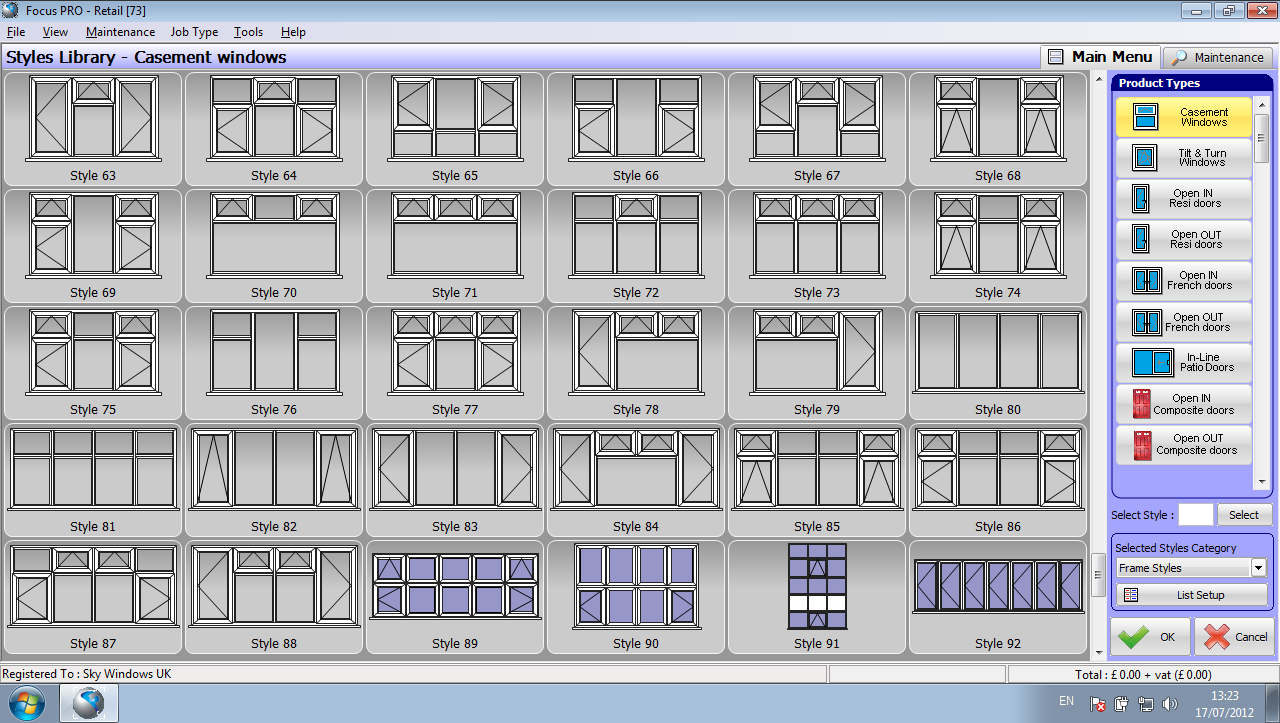Pick Open OUT French doors type
1280x723 pixels.
point(1183,322)
